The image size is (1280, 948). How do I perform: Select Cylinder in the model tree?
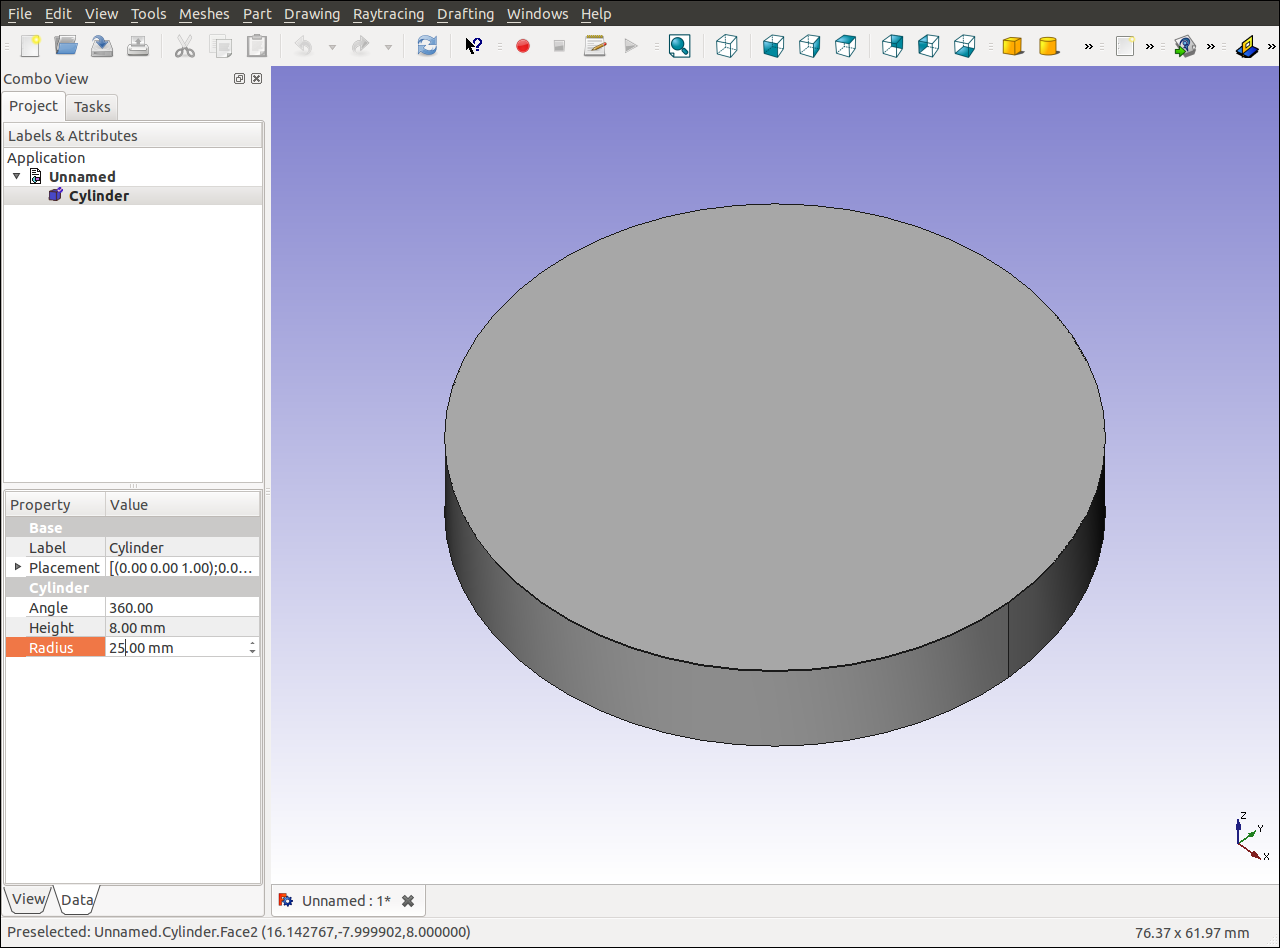pos(99,196)
